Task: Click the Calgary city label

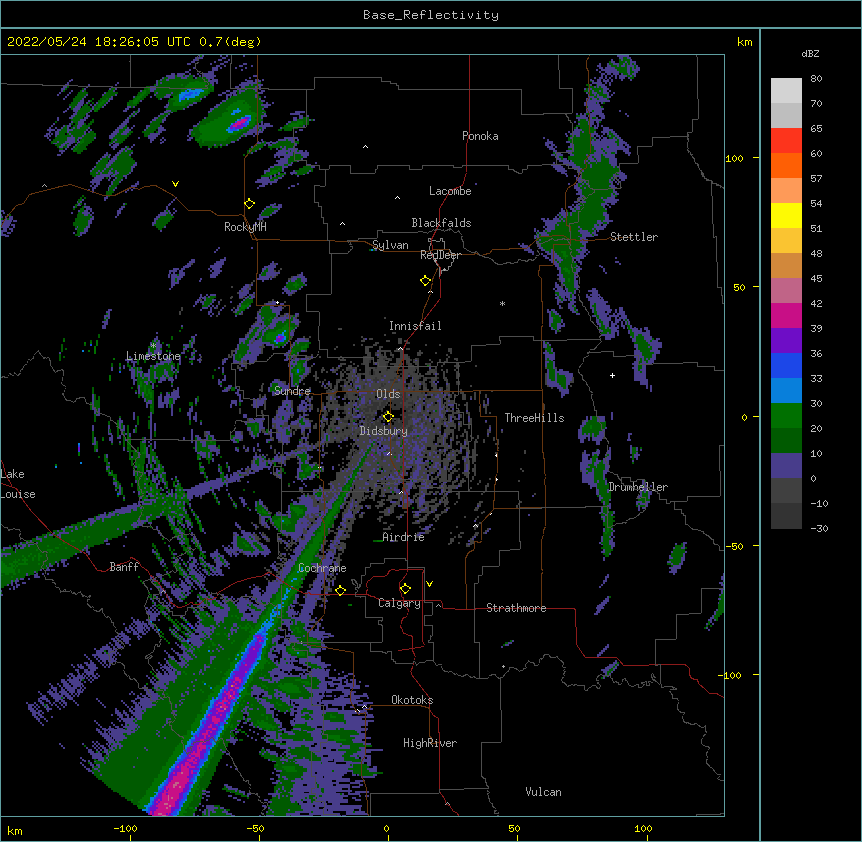Action: pos(399,603)
